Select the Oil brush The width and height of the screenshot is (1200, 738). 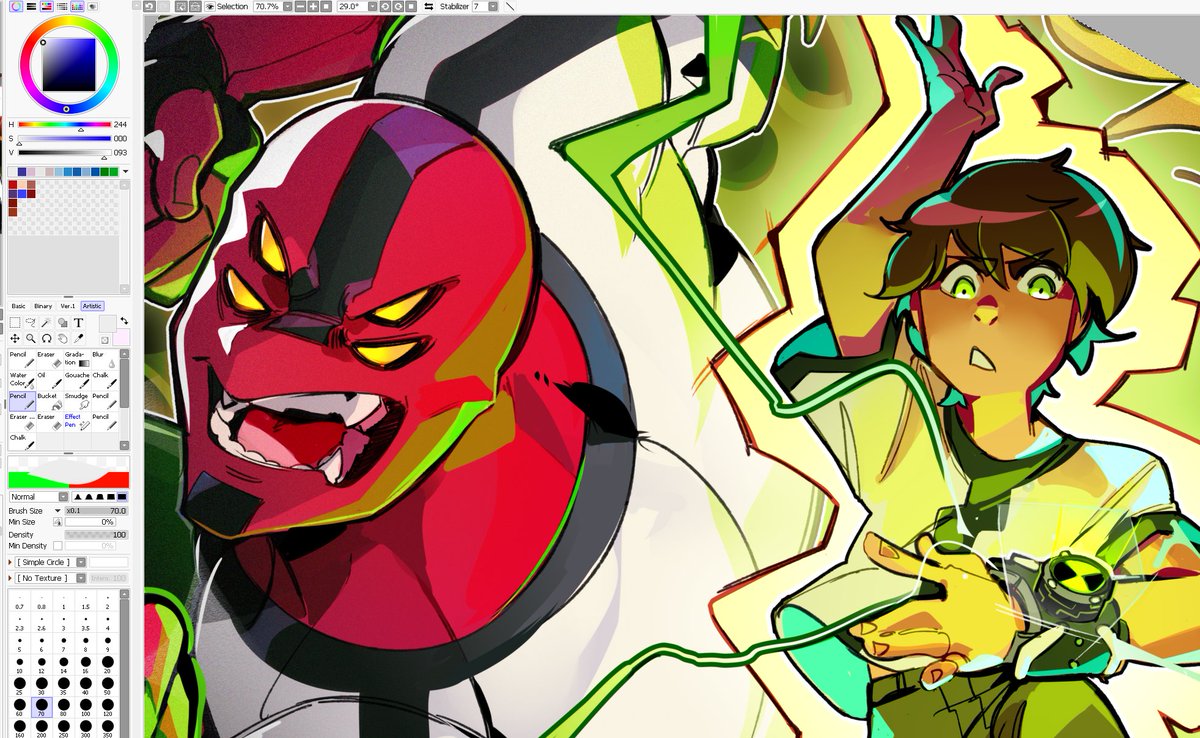coord(49,380)
